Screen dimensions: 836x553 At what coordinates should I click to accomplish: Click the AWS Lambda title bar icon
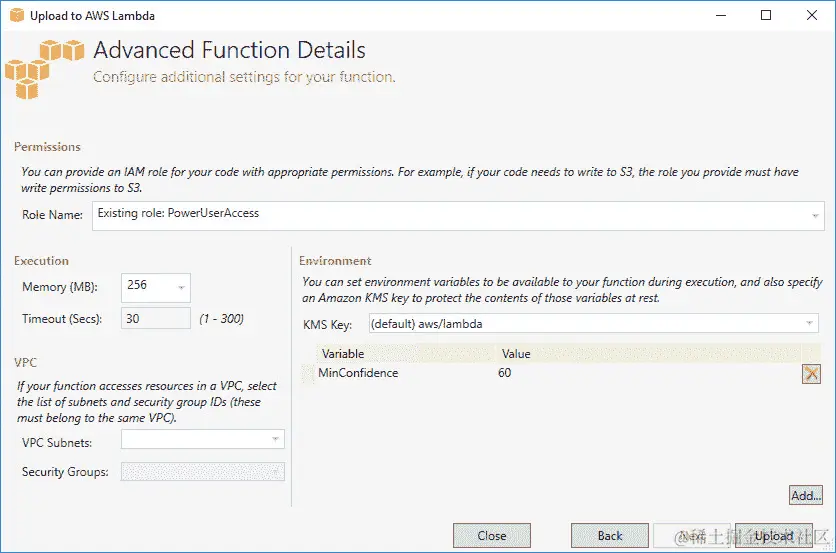click(17, 15)
